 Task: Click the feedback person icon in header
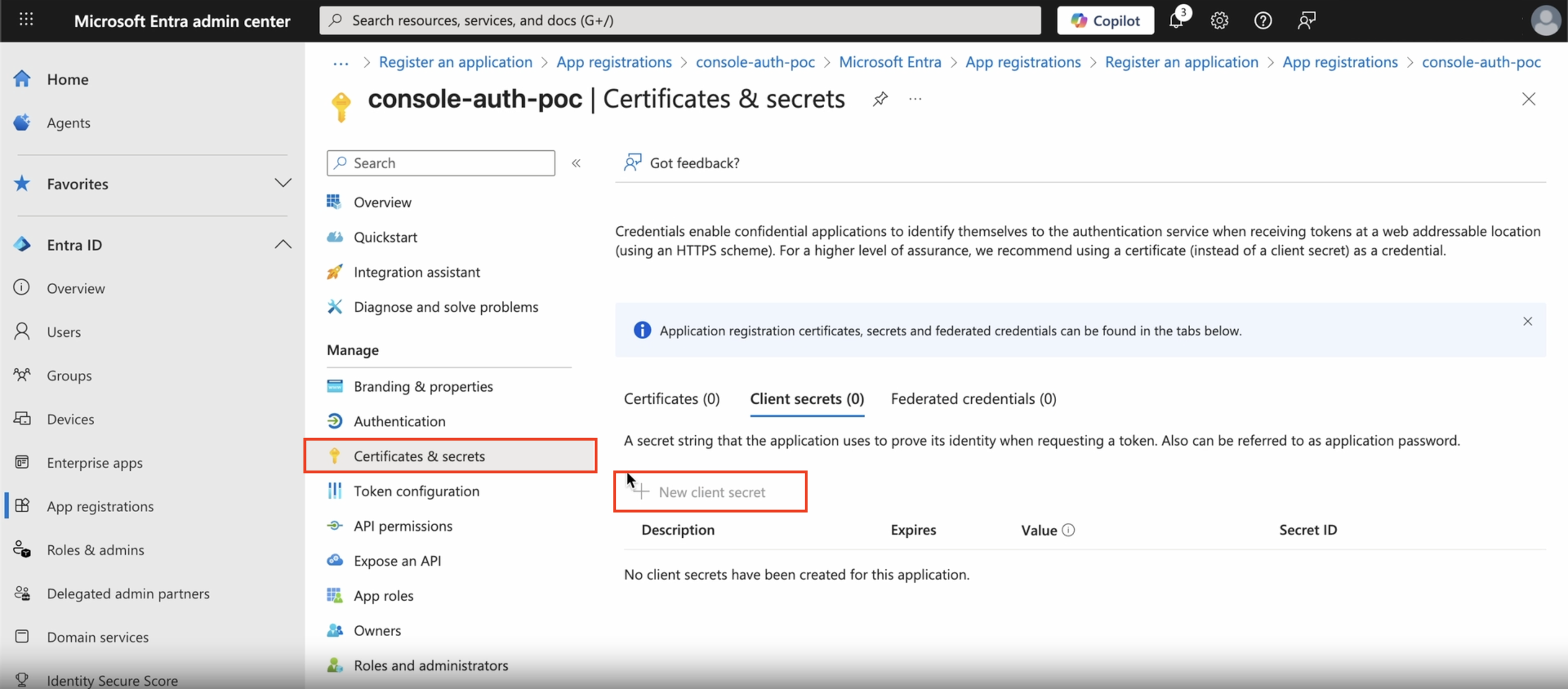[1306, 20]
